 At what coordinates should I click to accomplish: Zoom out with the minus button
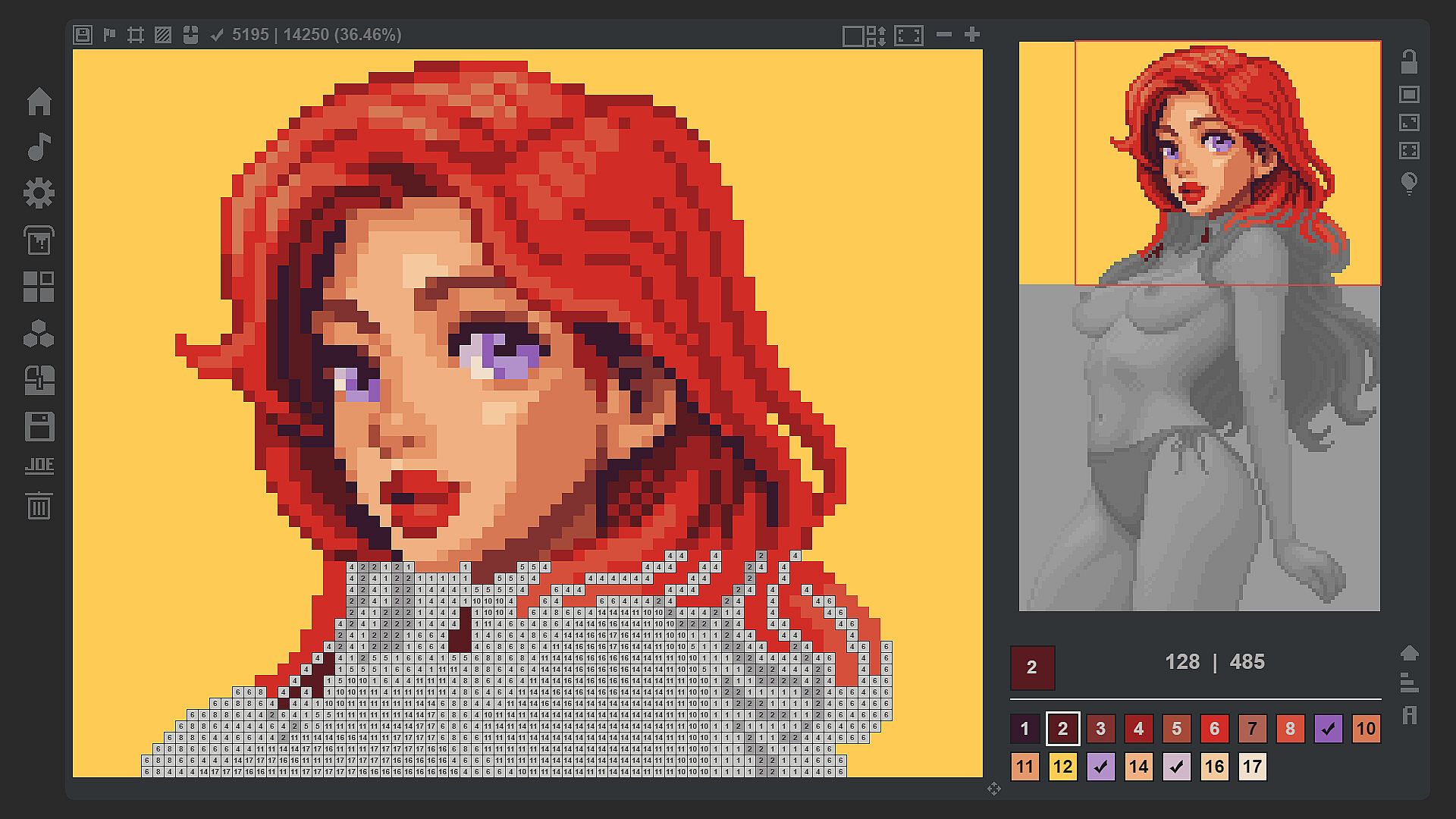tap(943, 35)
